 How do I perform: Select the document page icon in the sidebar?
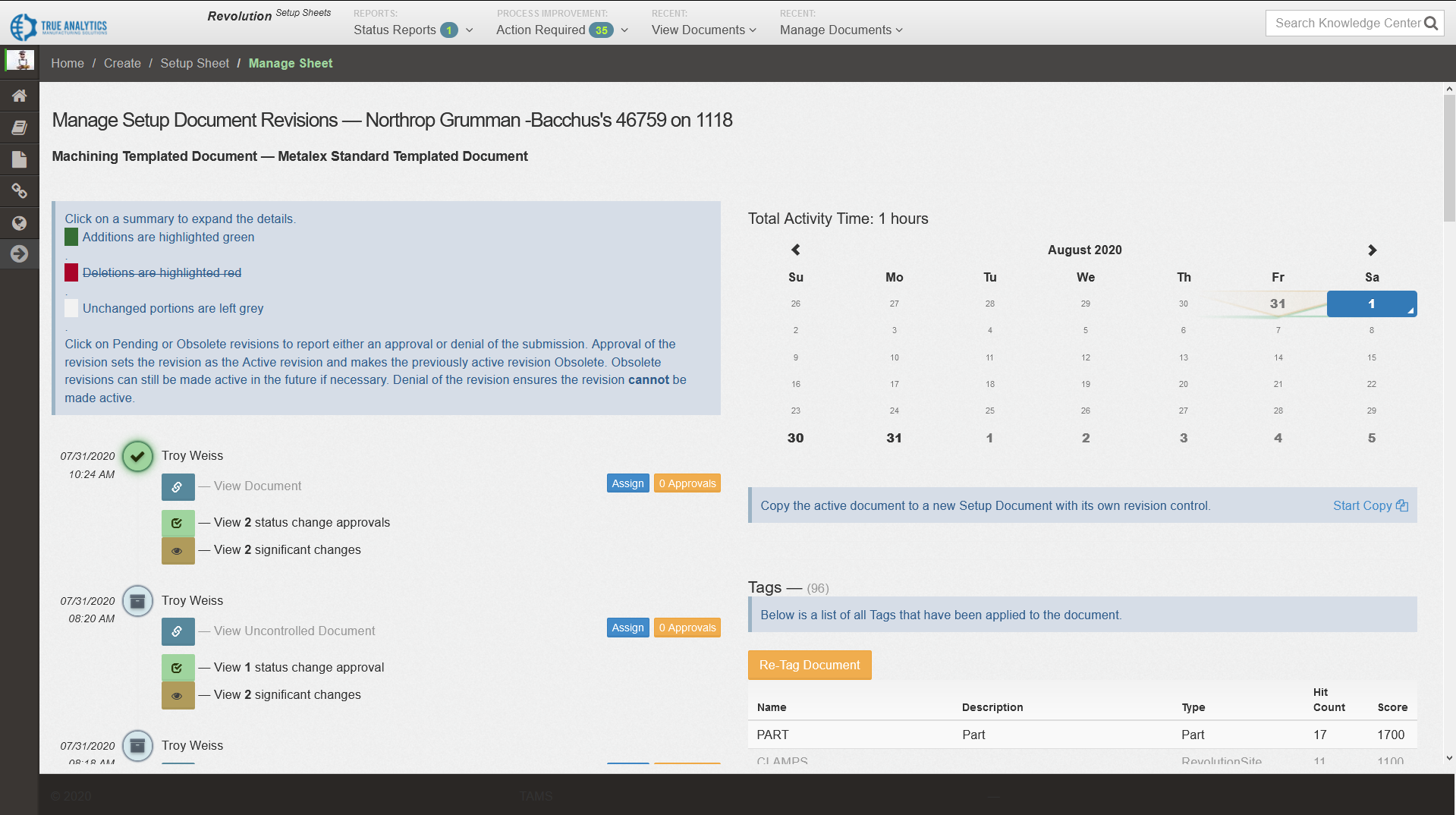(x=19, y=159)
